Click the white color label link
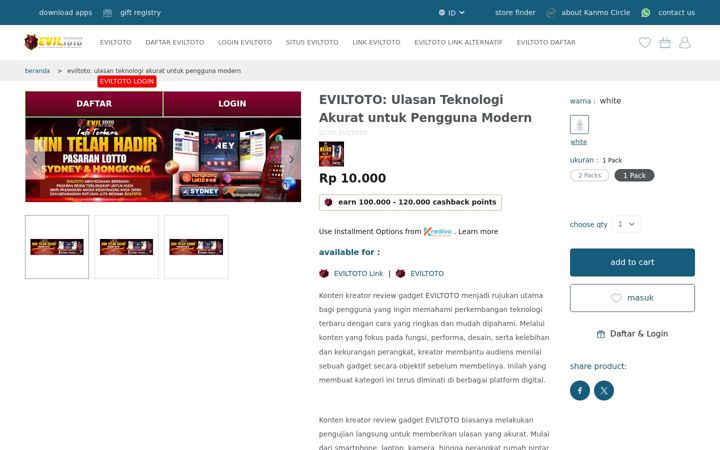The image size is (720, 450). 578,142
